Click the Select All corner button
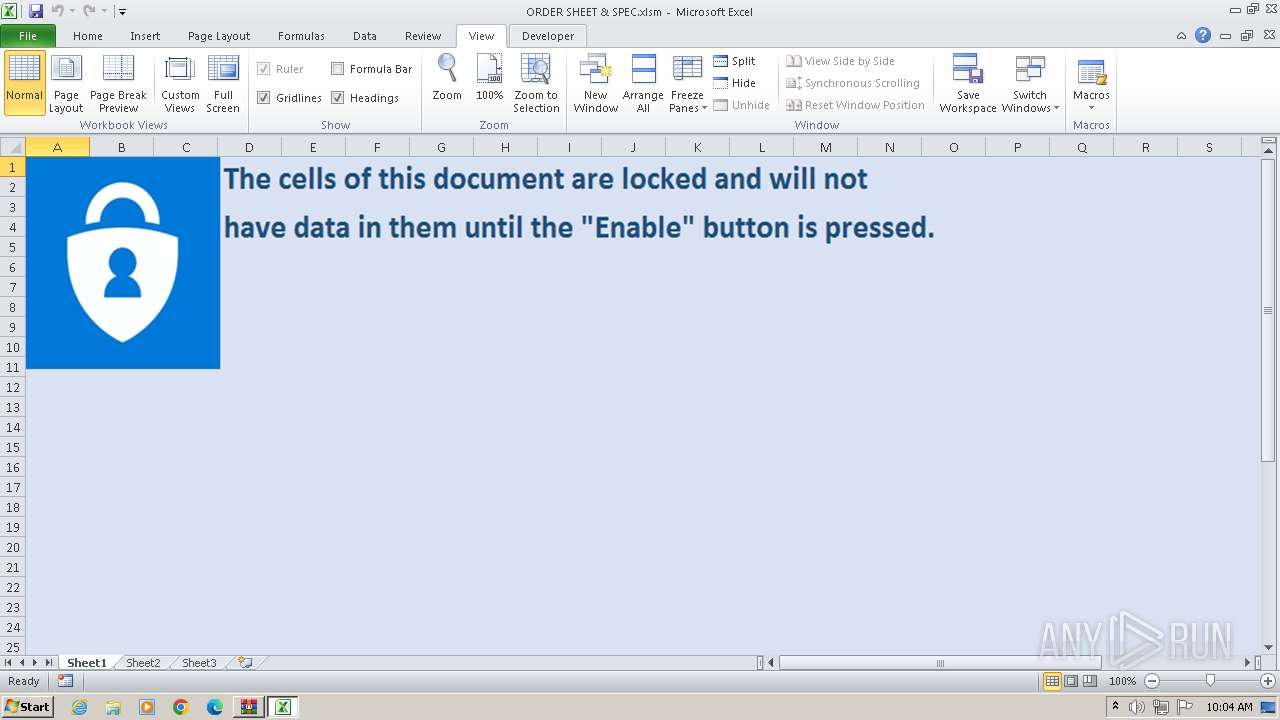 [x=12, y=147]
